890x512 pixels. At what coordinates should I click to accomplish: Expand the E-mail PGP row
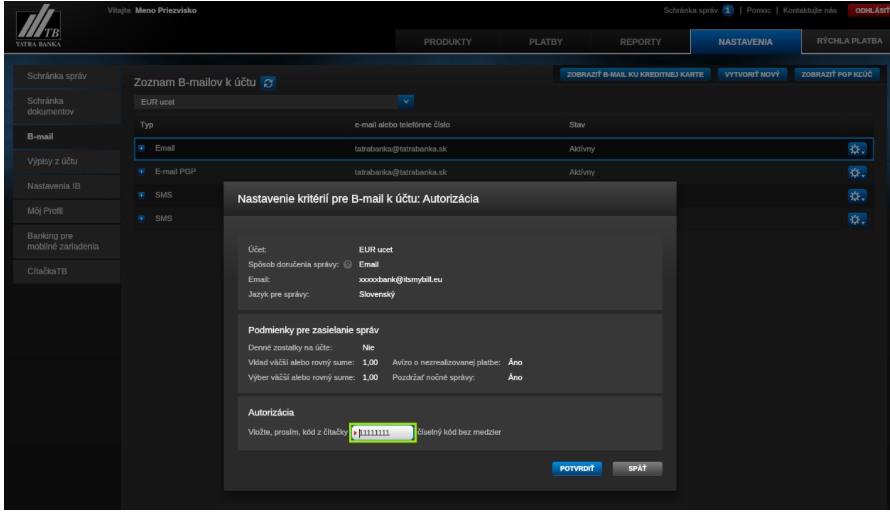tap(142, 172)
